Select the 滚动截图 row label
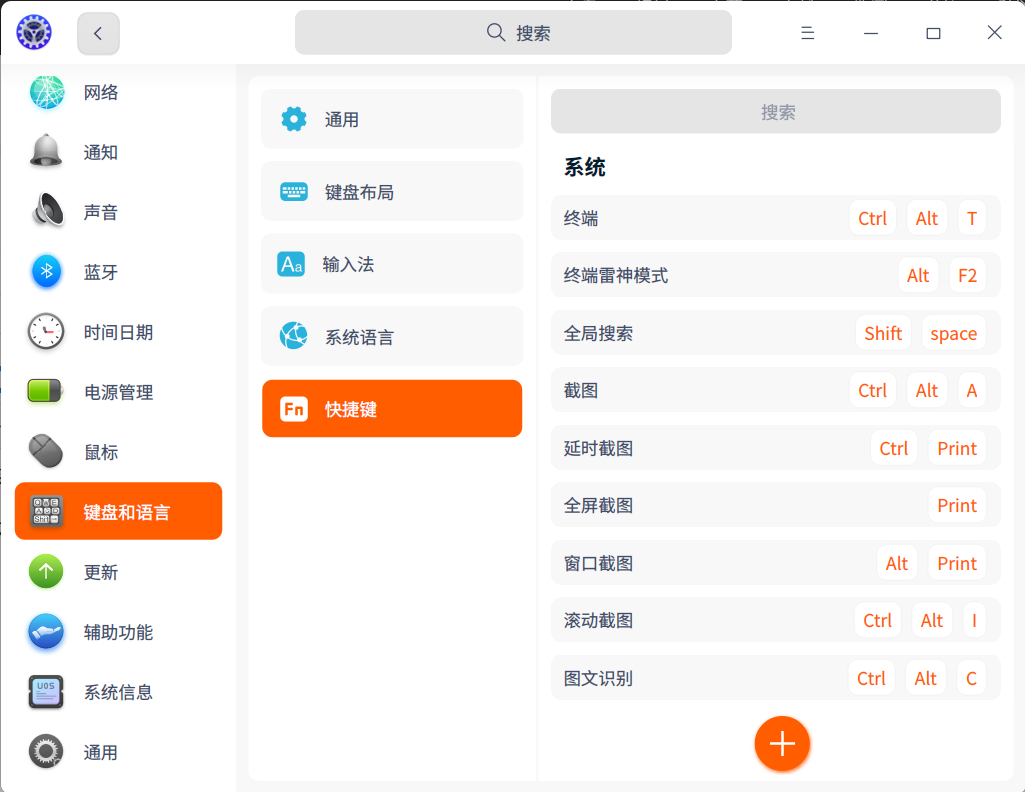The height and width of the screenshot is (792, 1025). 598,620
